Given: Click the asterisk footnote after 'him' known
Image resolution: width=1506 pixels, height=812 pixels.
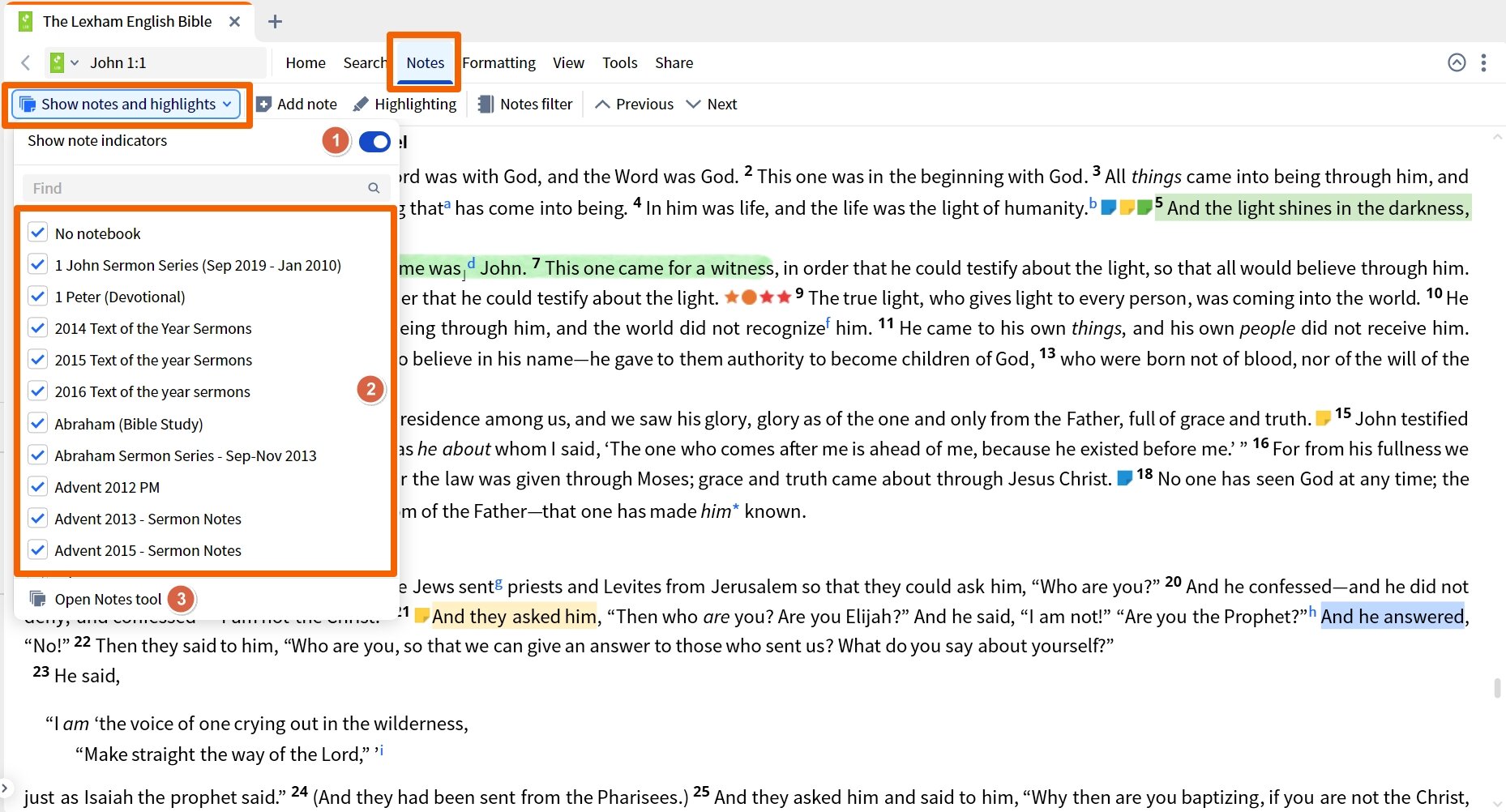Looking at the screenshot, I should 736,509.
